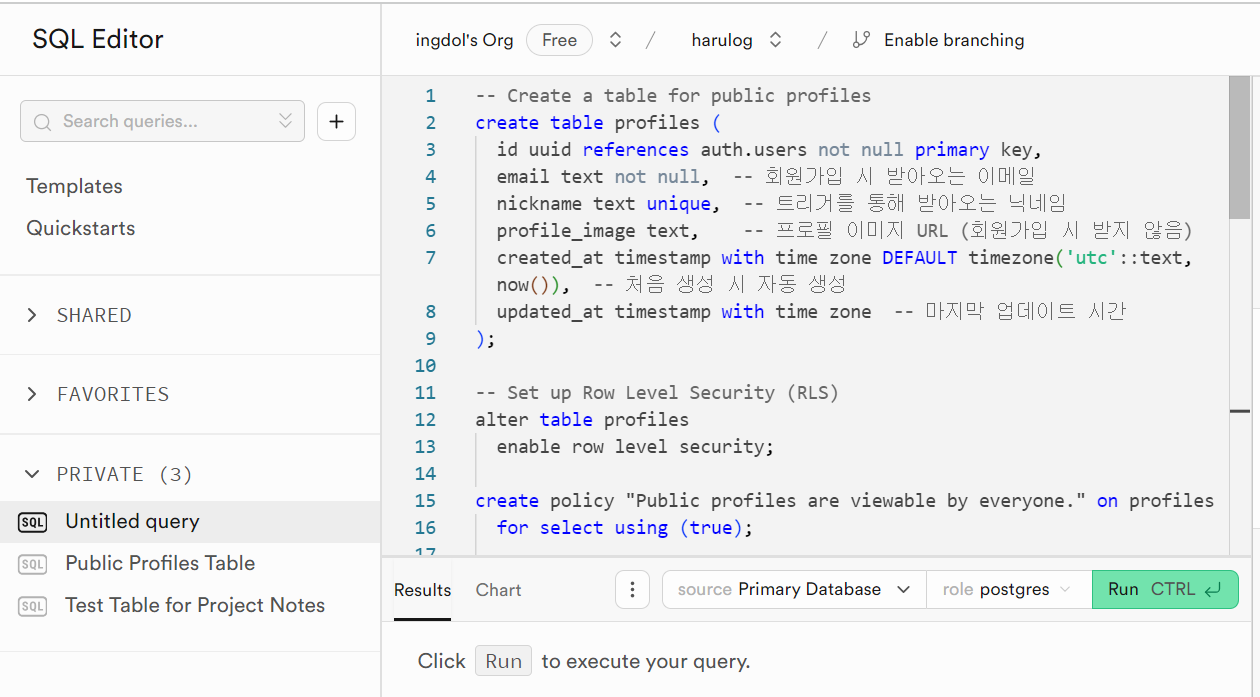Screen dimensions: 1260x697
Task: Click SQL icon beside Public Profiles Table
Action: coord(32,564)
